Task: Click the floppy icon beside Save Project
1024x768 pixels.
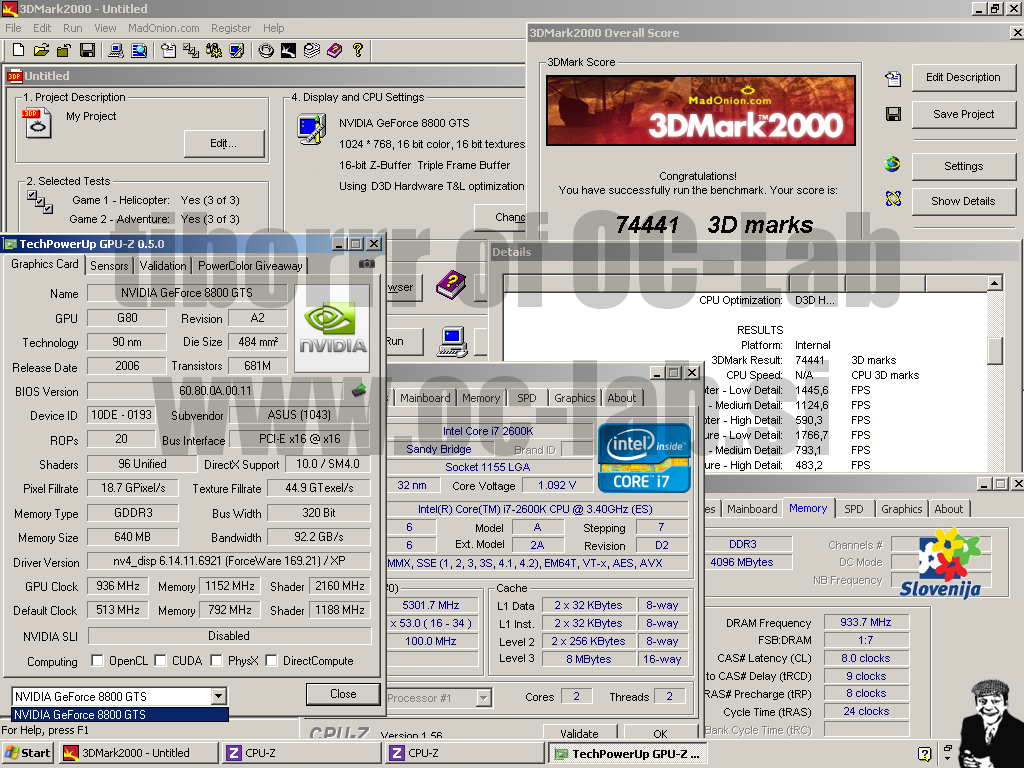Action: coord(893,114)
